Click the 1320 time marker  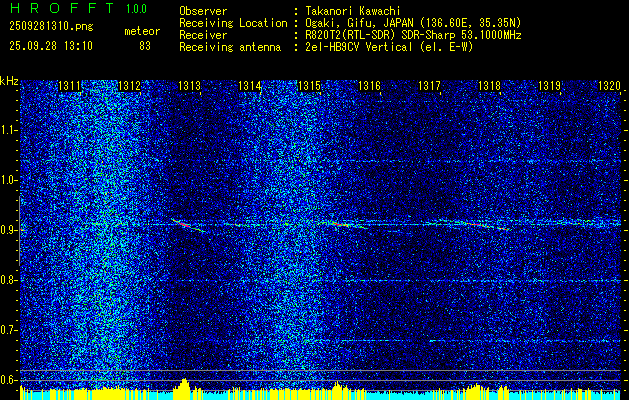point(609,86)
